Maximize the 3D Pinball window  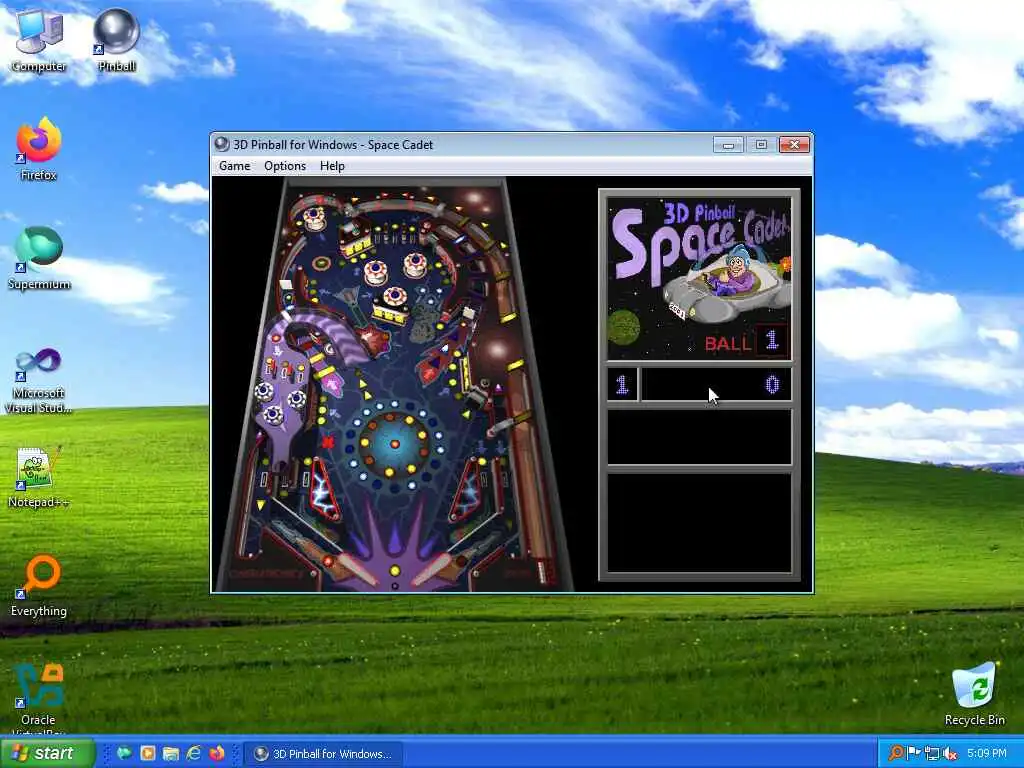761,144
